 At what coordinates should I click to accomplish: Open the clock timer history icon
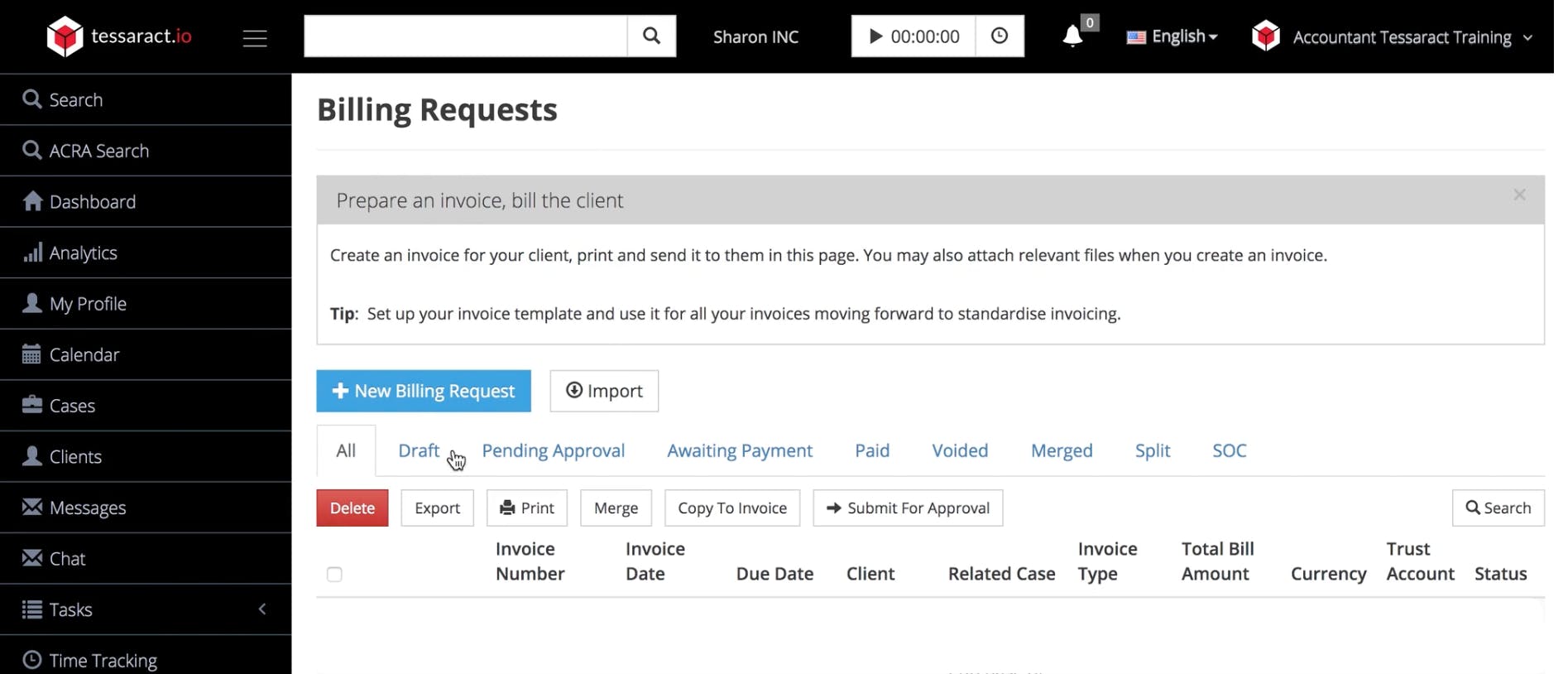point(1000,36)
